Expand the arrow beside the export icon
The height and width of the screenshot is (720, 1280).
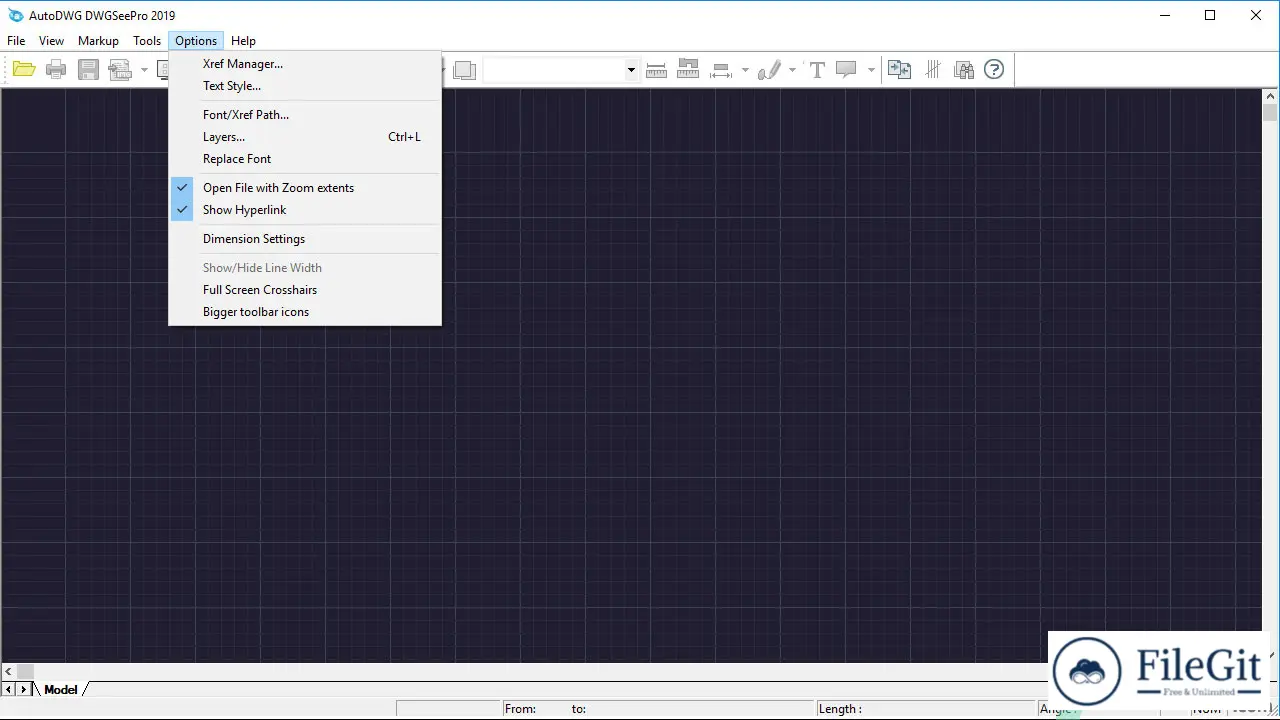pos(144,70)
